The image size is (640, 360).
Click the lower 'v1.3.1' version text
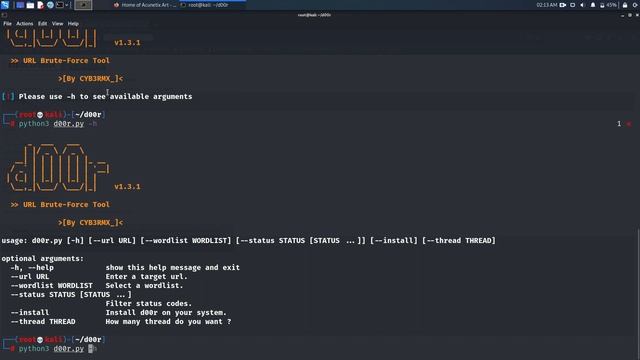127,187
